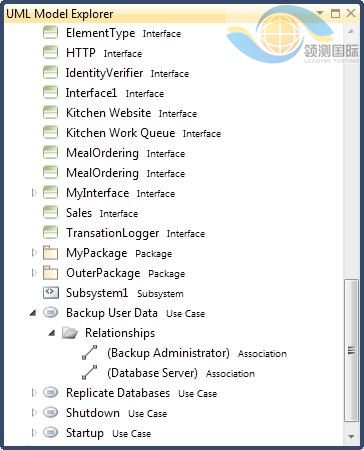The height and width of the screenshot is (450, 364).
Task: Click the Backup User Data use case icon
Action: tap(51, 313)
